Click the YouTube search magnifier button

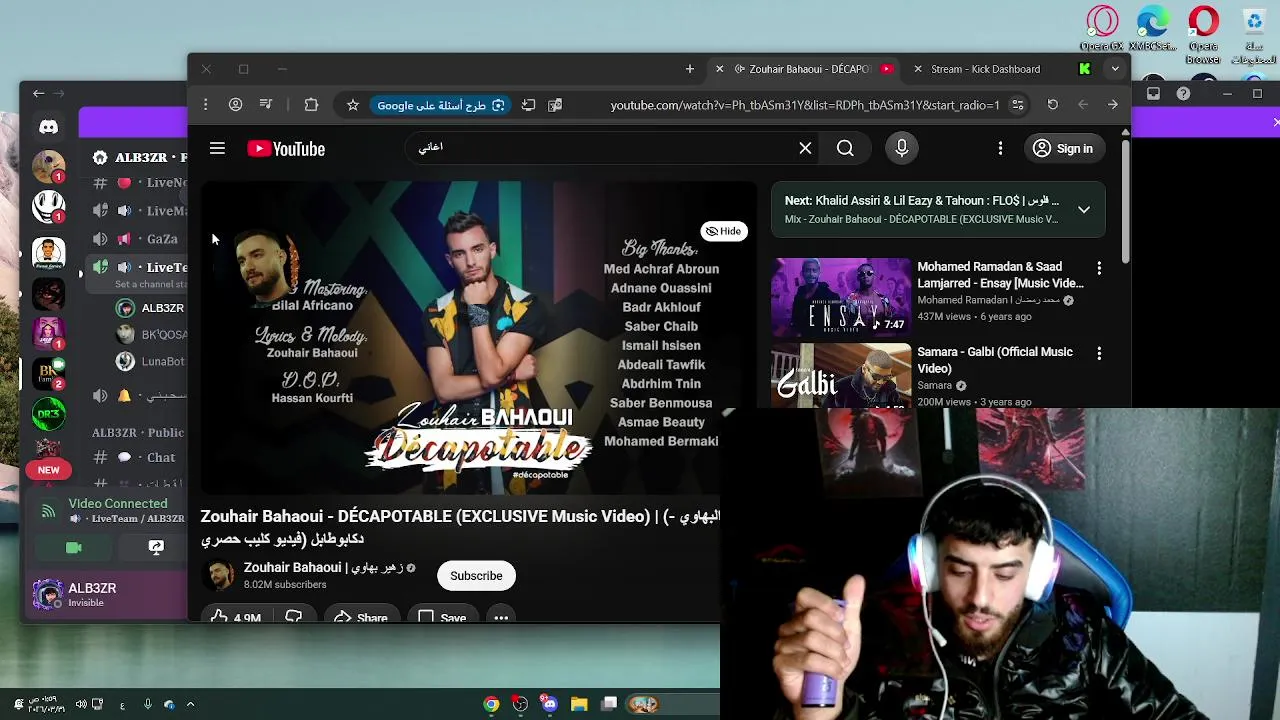(845, 148)
